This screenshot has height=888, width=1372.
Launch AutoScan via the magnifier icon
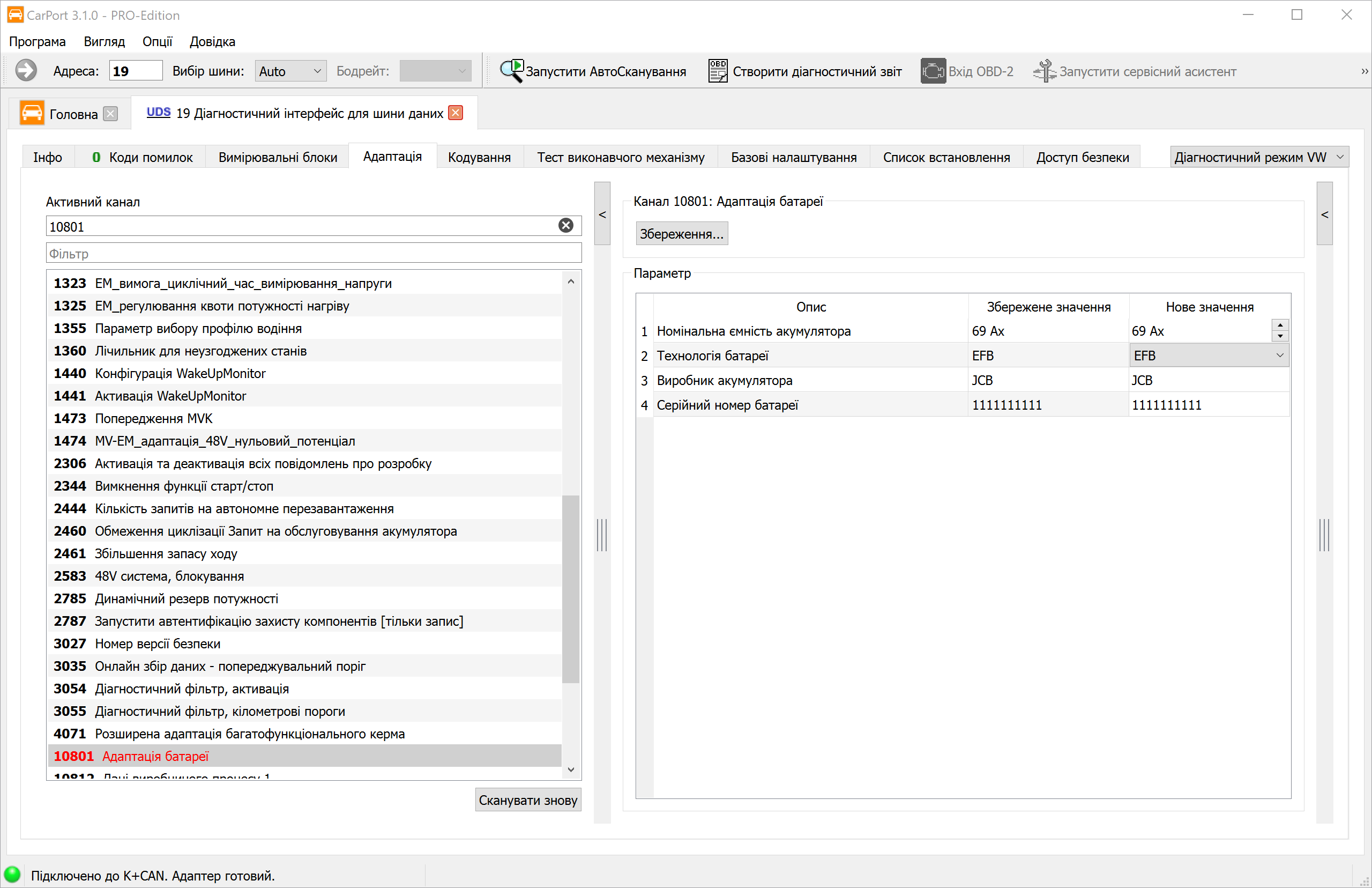pyautogui.click(x=511, y=71)
